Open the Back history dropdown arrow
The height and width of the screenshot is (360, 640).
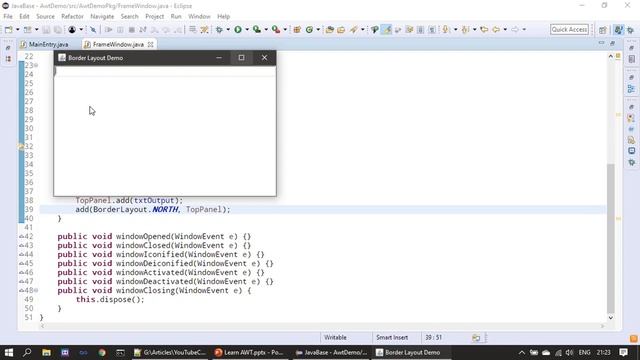point(505,29)
